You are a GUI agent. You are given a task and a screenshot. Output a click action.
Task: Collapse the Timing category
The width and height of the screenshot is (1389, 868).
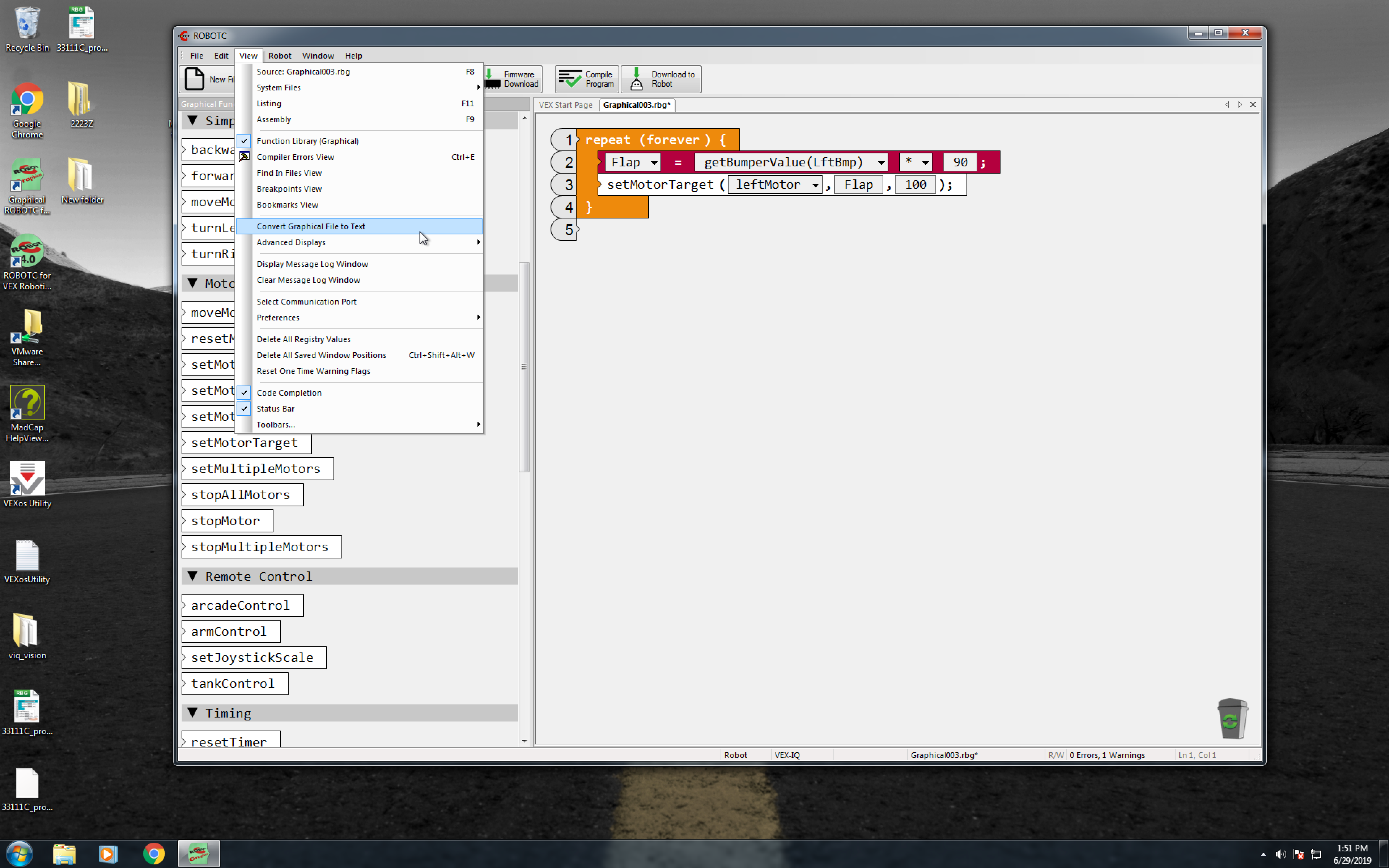(x=193, y=712)
